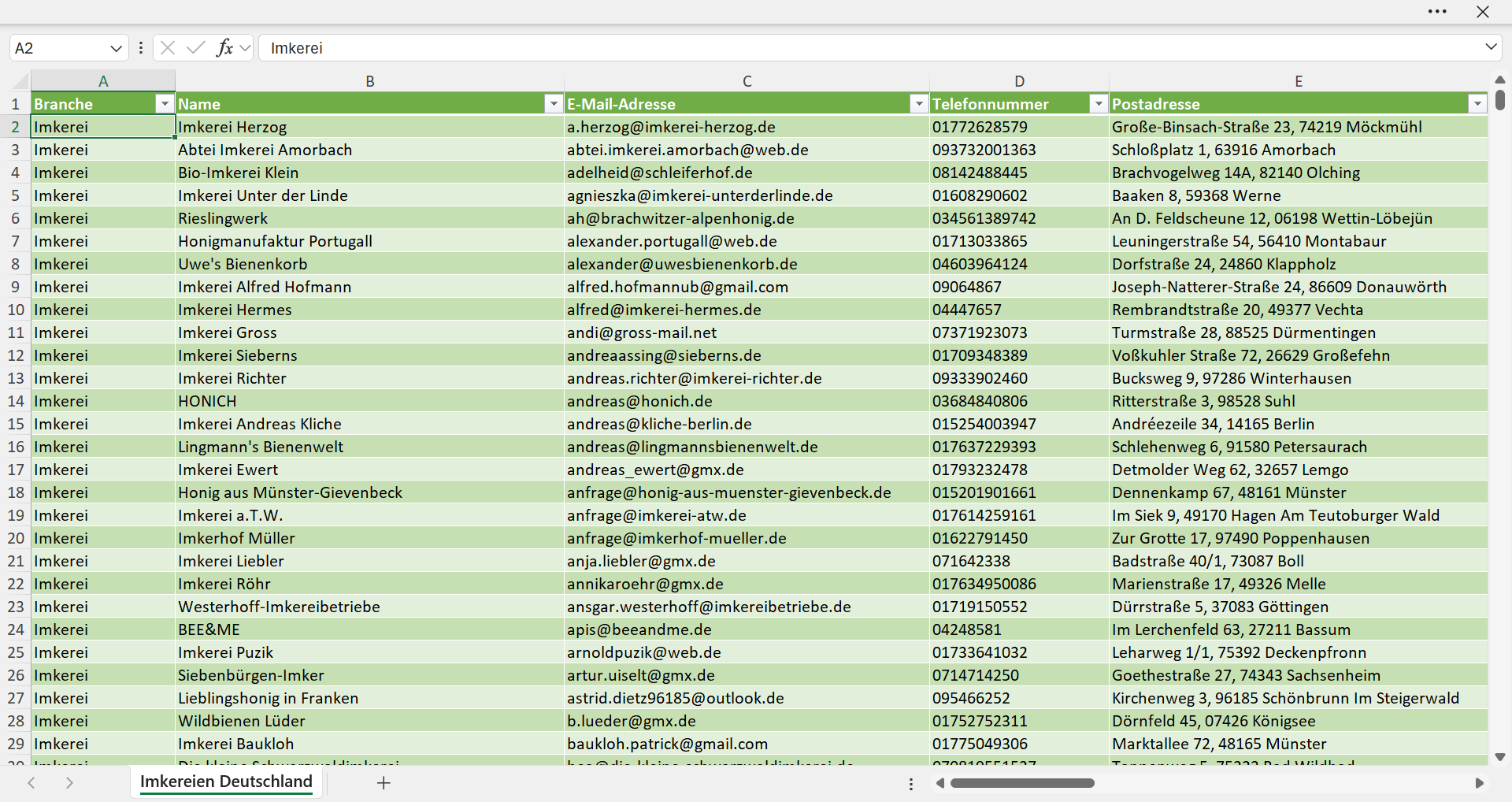This screenshot has height=802, width=1512.
Task: Open the E-Mail-Adresse filter dropdown
Action: pyautogui.click(x=918, y=104)
